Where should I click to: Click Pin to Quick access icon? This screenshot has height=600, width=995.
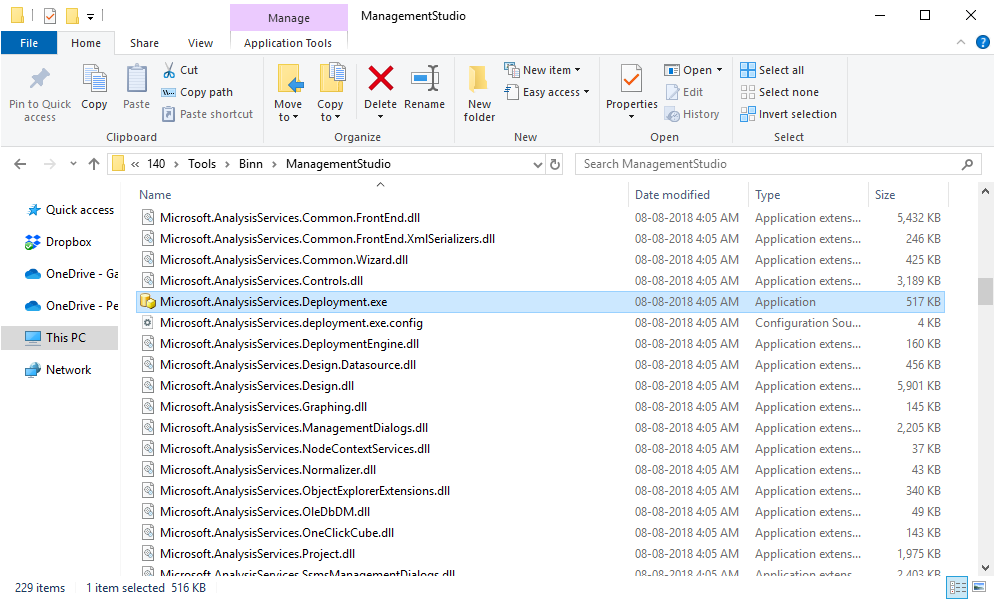pyautogui.click(x=39, y=79)
